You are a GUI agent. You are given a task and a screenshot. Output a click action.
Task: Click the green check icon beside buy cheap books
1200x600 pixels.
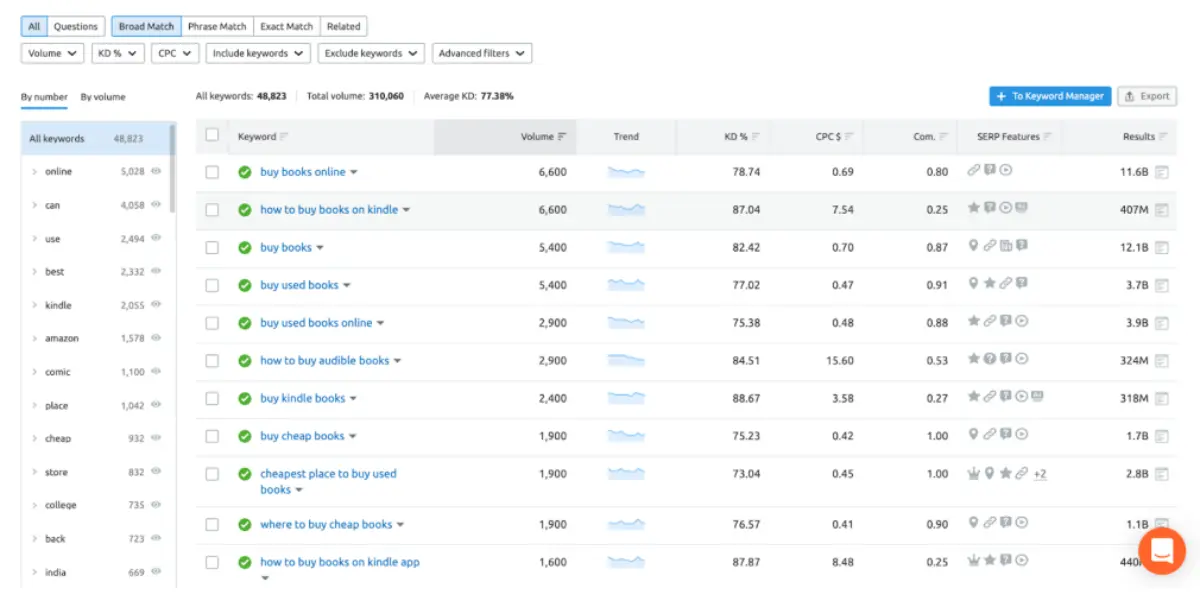click(x=244, y=436)
